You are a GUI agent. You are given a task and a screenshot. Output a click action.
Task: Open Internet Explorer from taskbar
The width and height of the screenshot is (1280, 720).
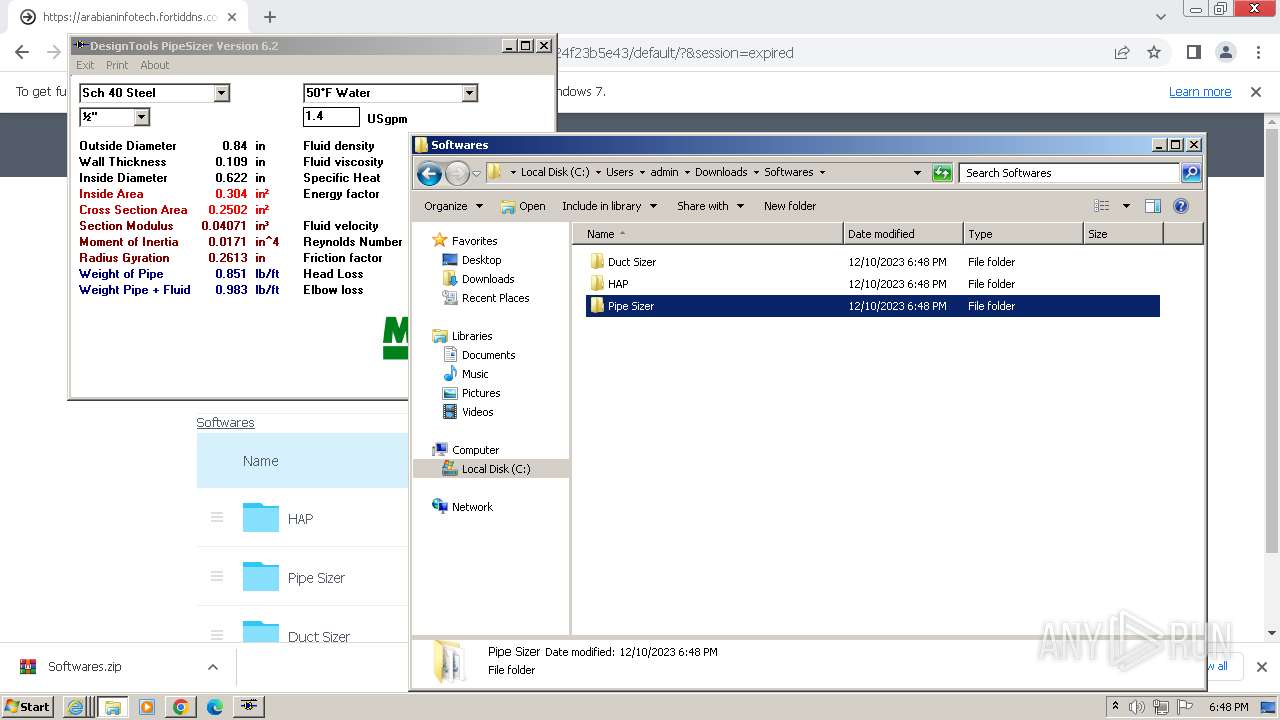(x=76, y=707)
